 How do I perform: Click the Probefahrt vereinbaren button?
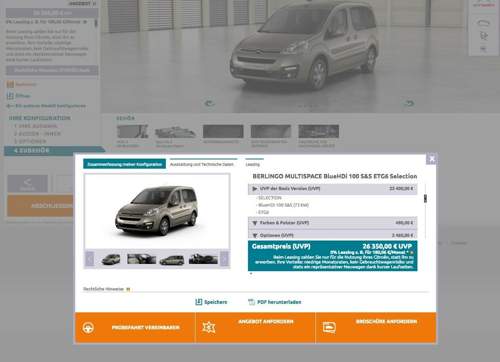pos(135,328)
